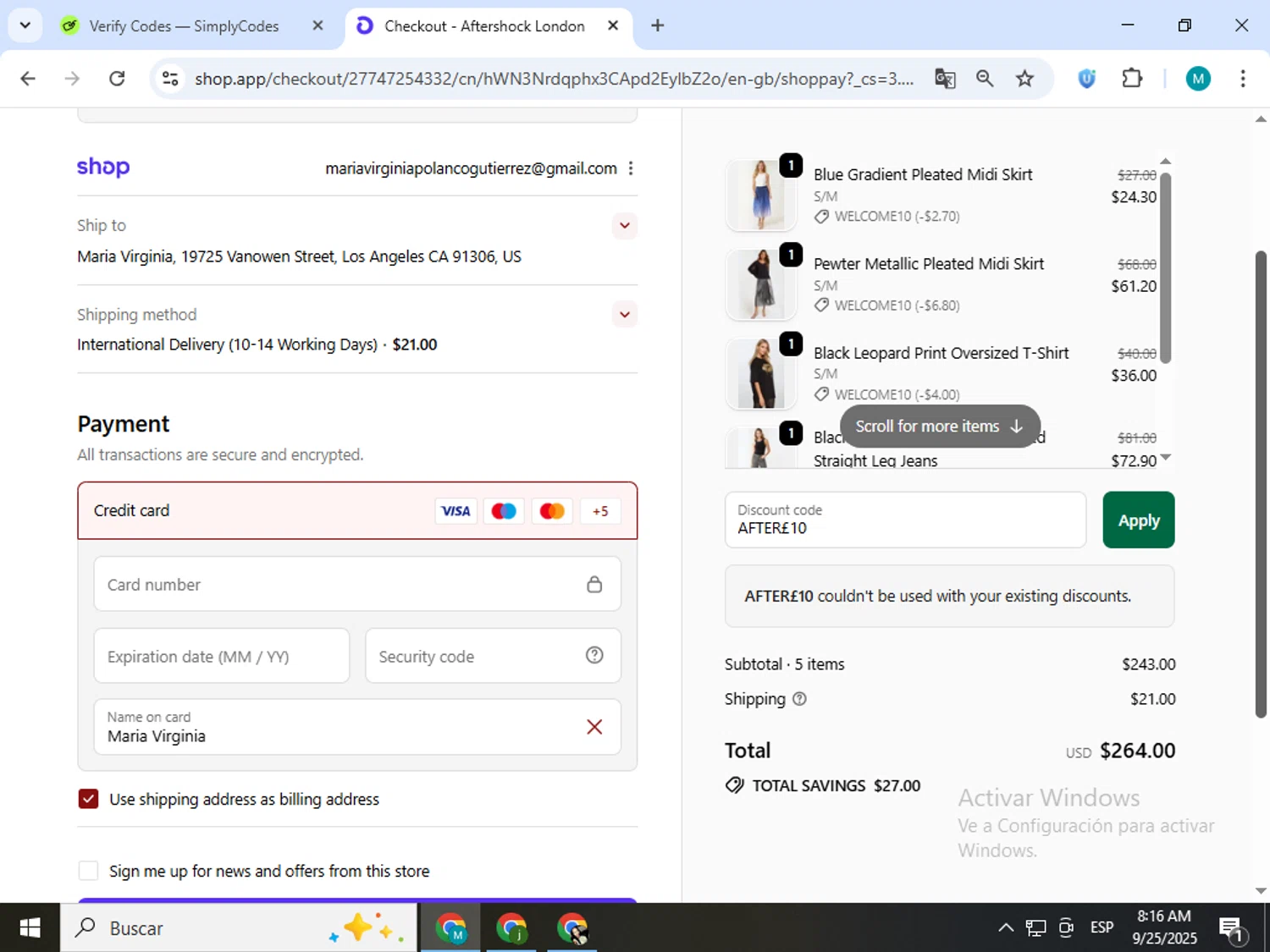This screenshot has width=1270, height=952.
Task: Open the Chrome taskbar icon with M badge
Action: coord(450,928)
